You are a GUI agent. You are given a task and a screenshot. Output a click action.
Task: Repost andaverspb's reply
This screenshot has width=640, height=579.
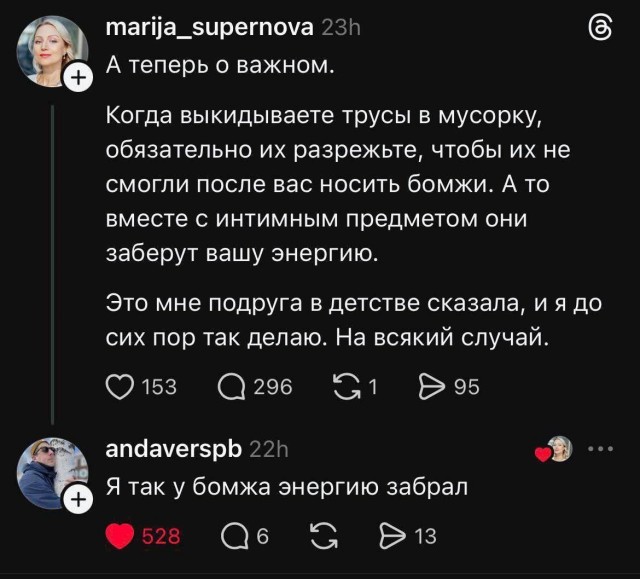(x=325, y=537)
